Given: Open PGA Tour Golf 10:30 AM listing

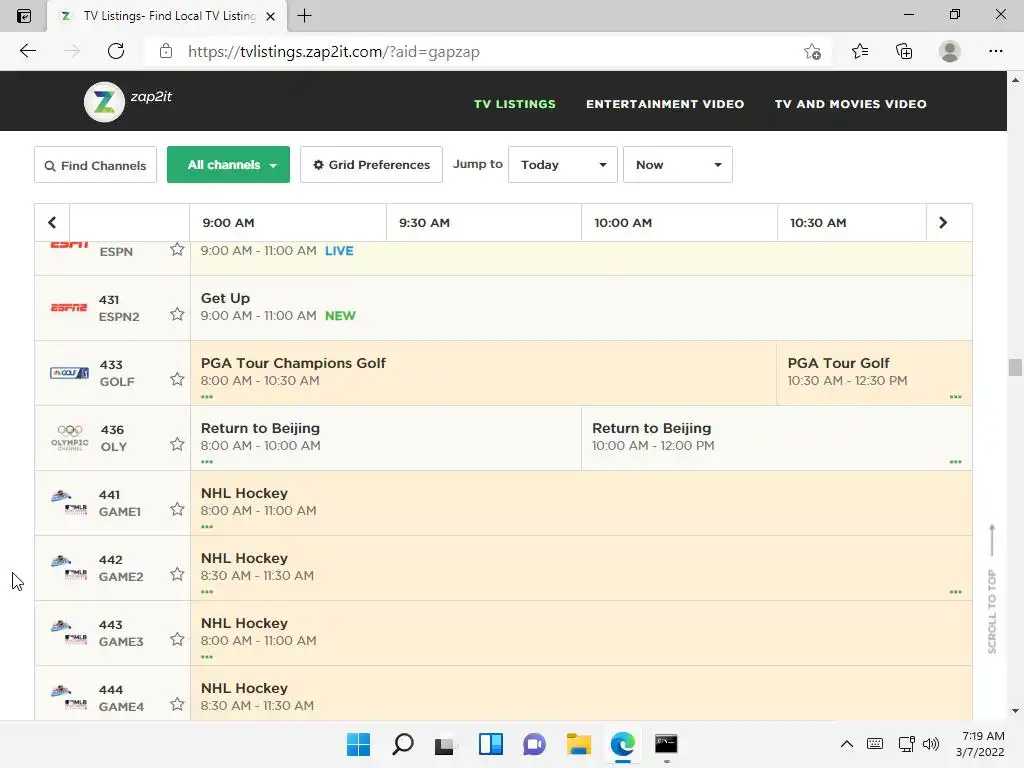Looking at the screenshot, I should pyautogui.click(x=874, y=373).
